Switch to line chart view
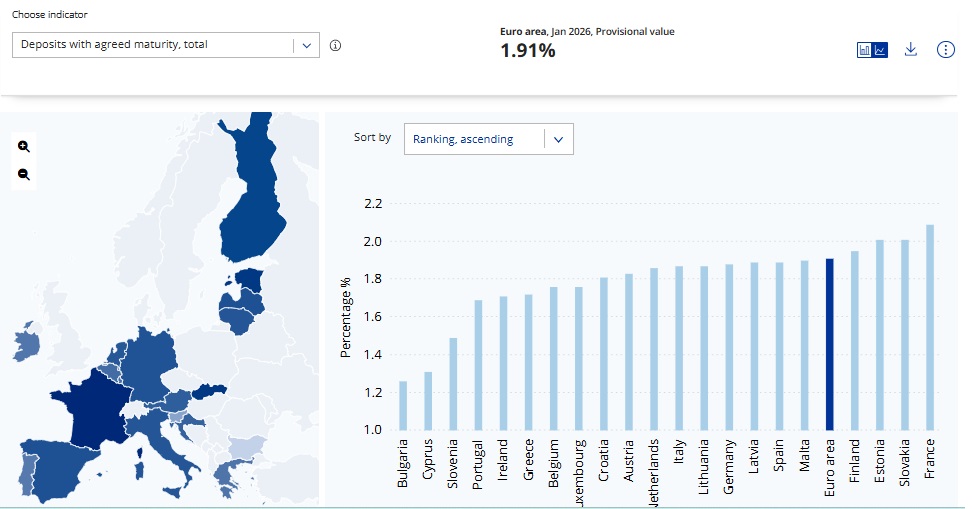 (x=880, y=50)
